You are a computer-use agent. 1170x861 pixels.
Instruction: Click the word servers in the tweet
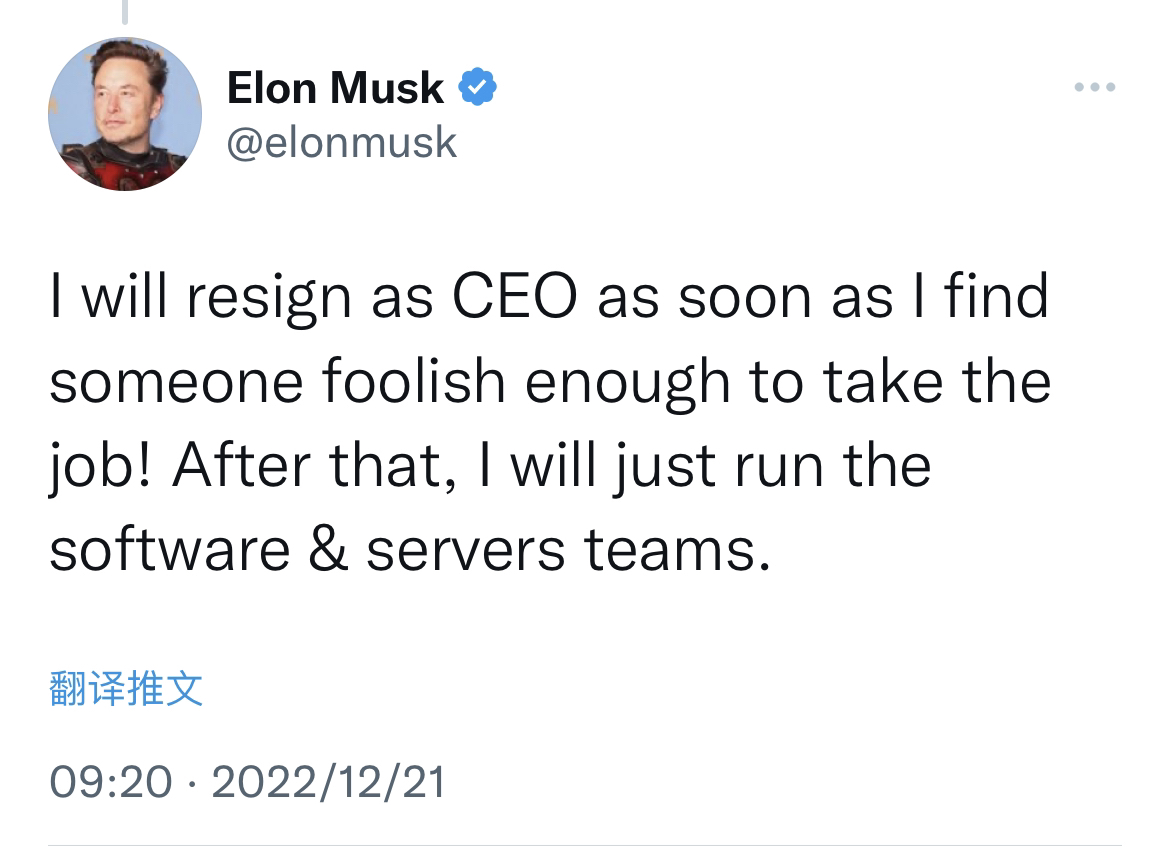[466, 551]
